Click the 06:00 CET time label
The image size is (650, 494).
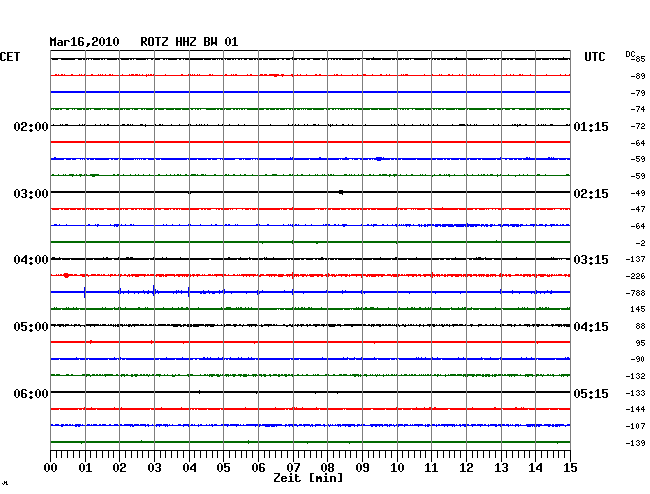coord(31,393)
